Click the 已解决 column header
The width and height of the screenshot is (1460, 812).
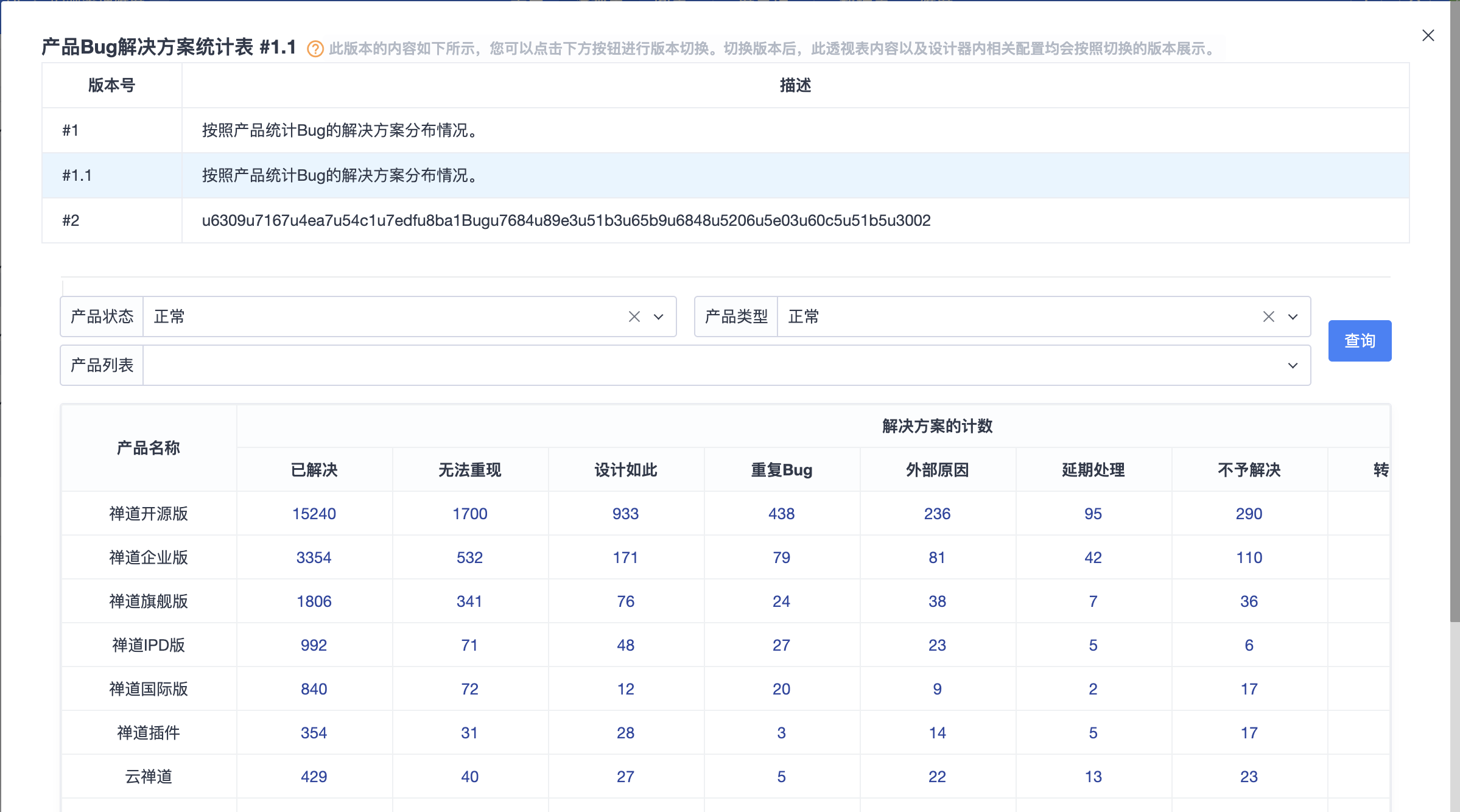(314, 470)
